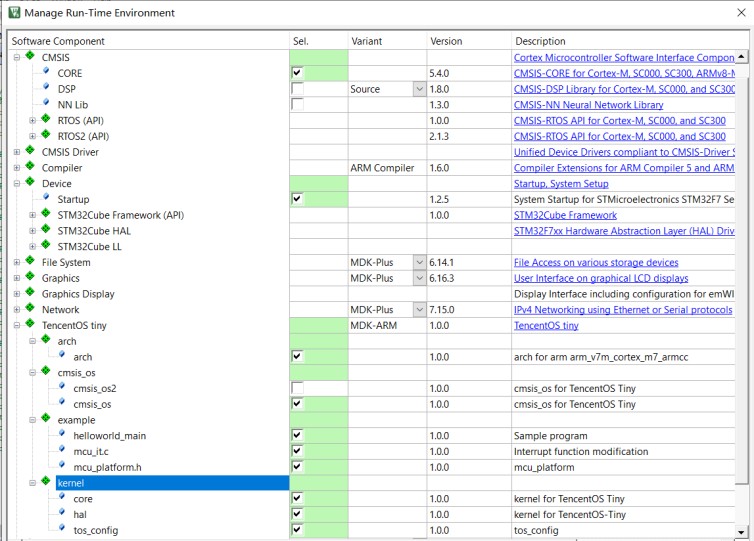Click the blue icon beside hal
Image resolution: width=754 pixels, height=541 pixels.
[x=62, y=513]
